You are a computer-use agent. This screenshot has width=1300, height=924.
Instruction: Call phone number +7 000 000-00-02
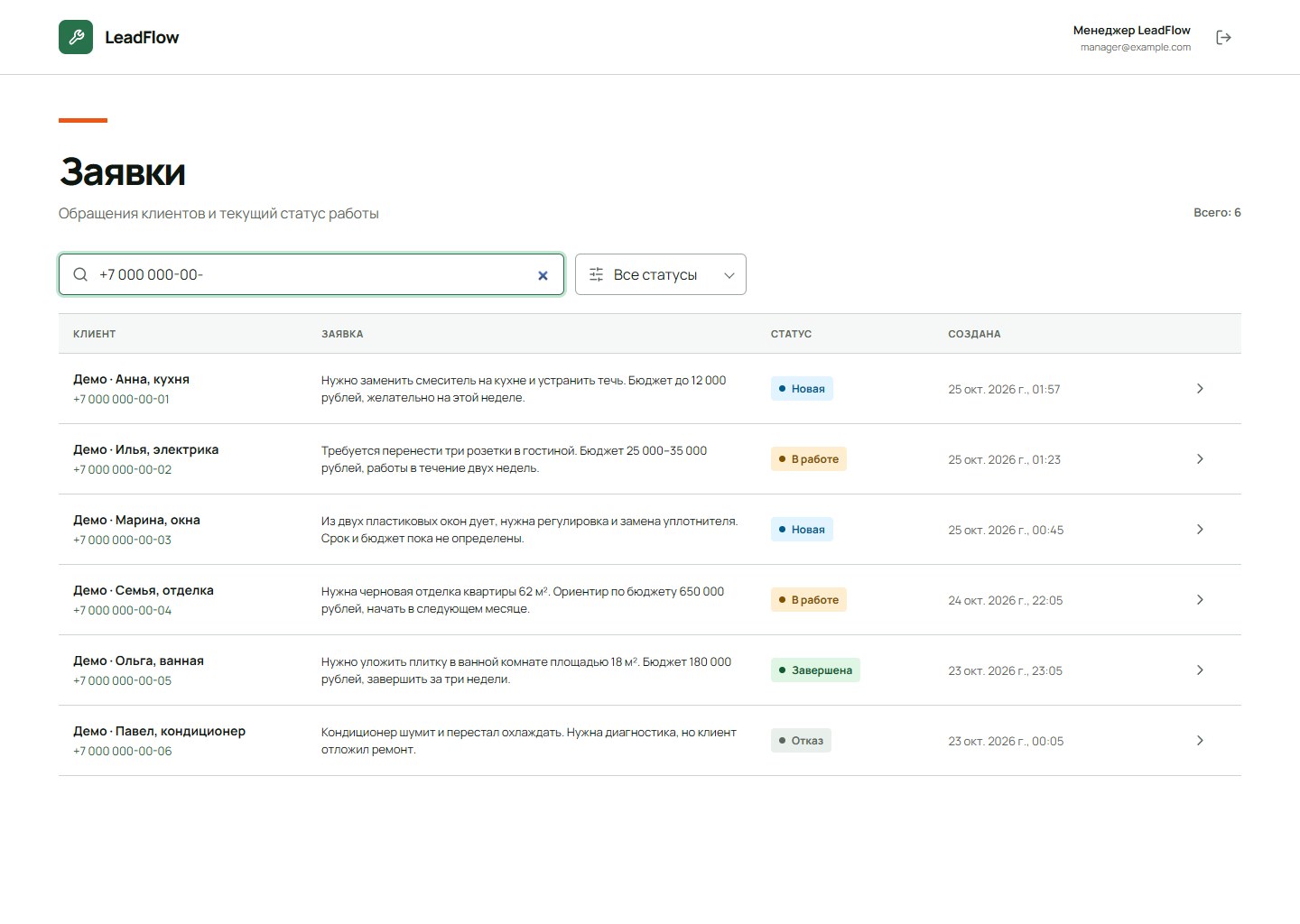pos(122,469)
